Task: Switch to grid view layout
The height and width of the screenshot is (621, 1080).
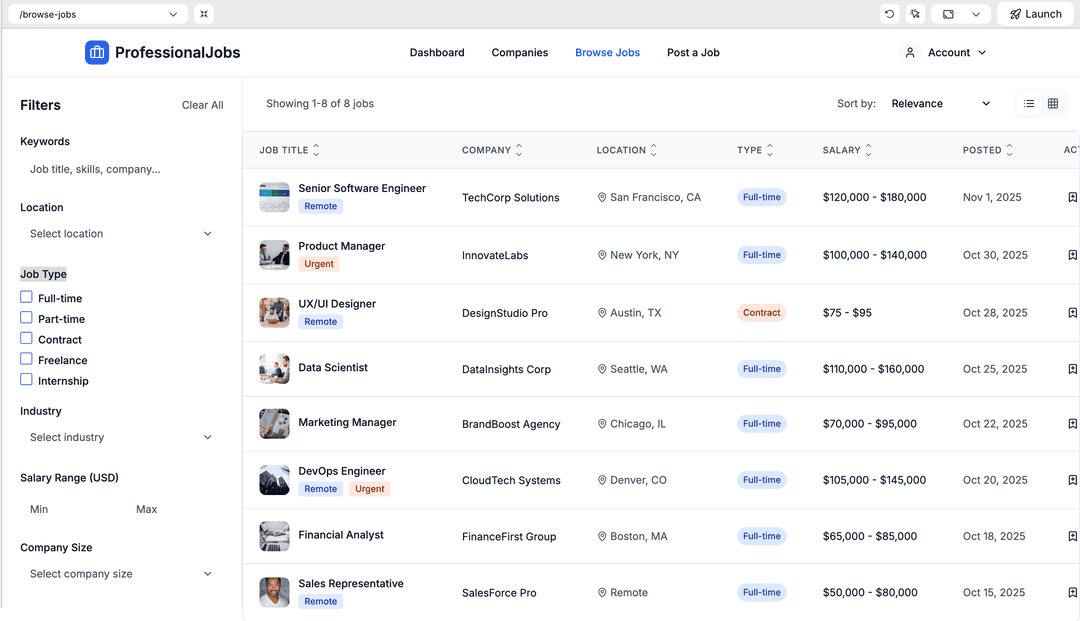Action: (x=1053, y=104)
